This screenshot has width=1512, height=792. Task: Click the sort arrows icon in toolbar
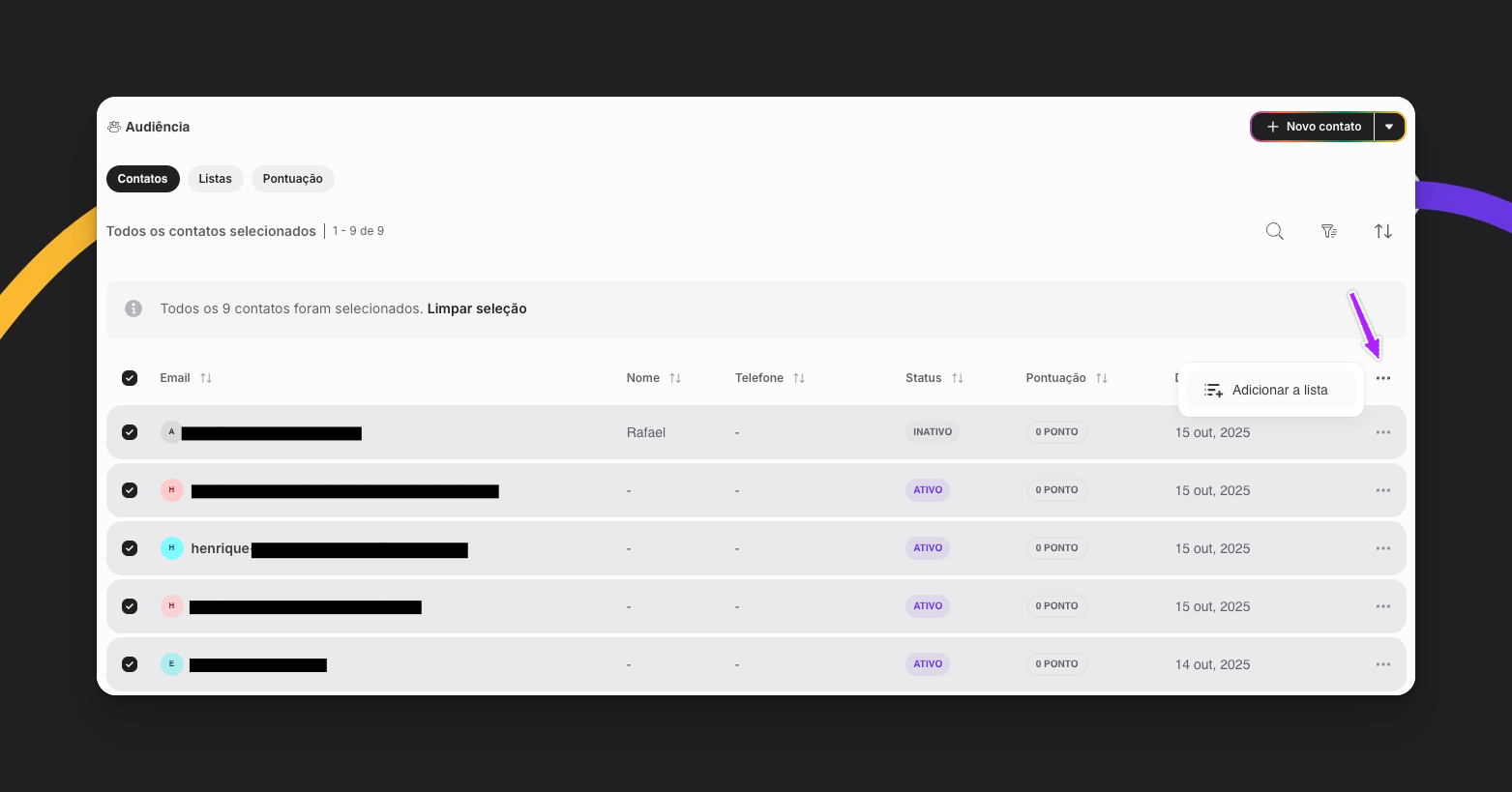pyautogui.click(x=1382, y=231)
